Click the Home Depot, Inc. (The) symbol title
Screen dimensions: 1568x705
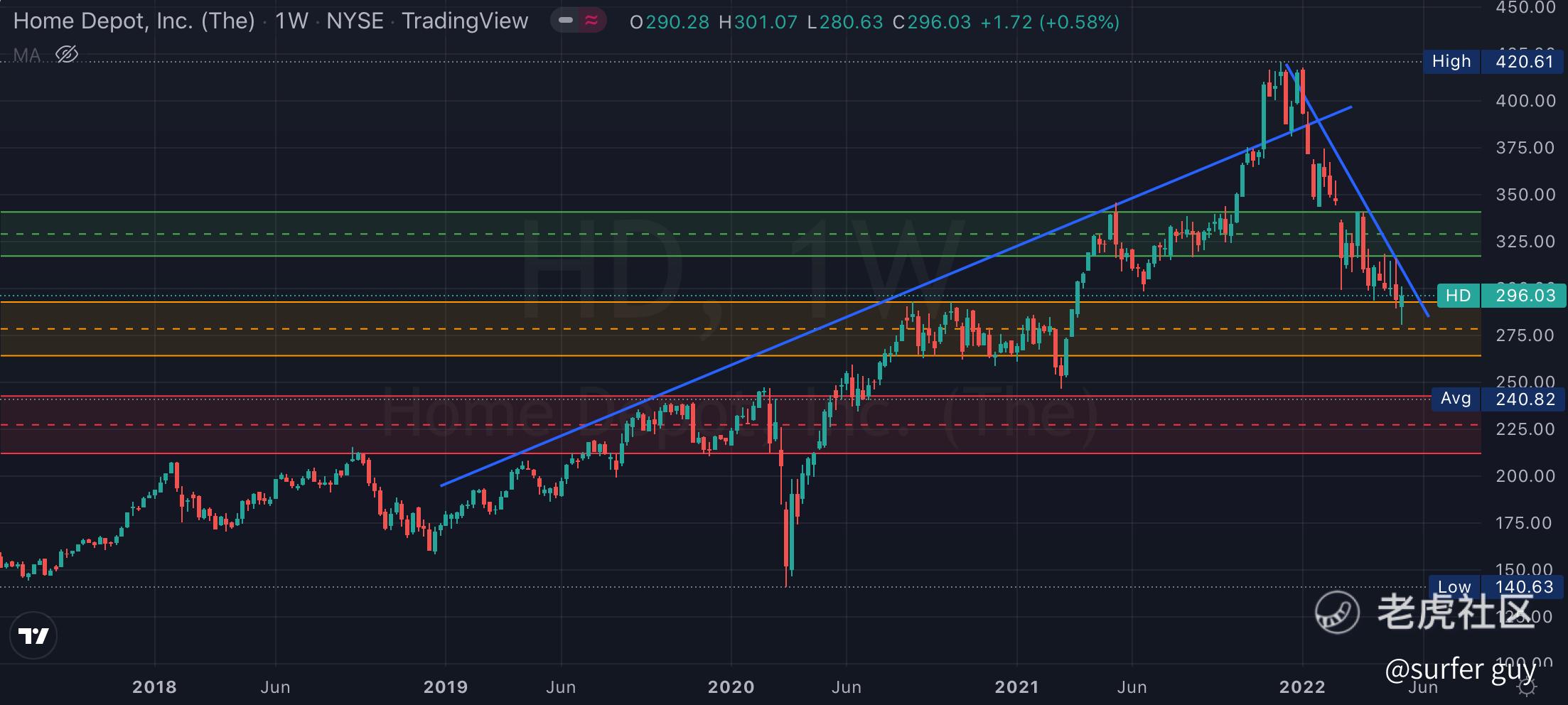pos(134,21)
